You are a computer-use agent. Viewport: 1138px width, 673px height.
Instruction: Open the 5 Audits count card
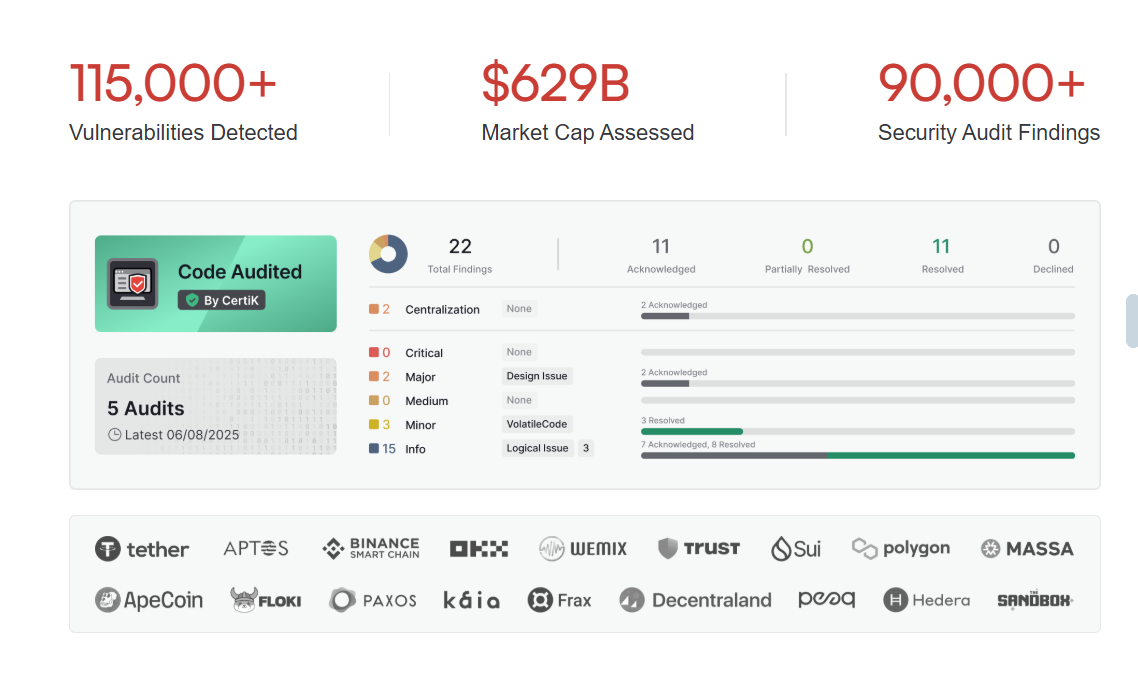point(215,406)
